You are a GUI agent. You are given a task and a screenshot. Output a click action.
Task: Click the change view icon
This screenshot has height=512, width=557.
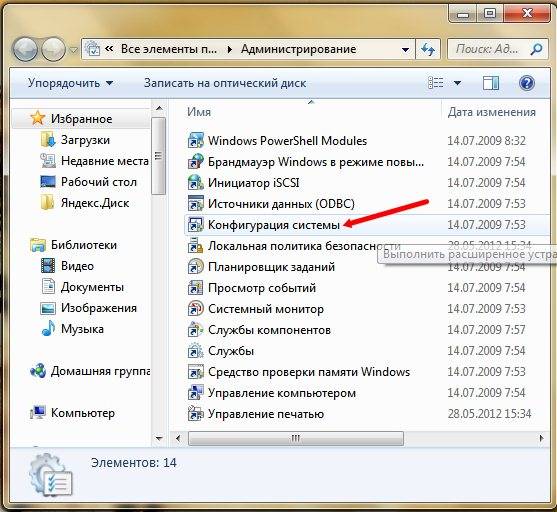(436, 83)
